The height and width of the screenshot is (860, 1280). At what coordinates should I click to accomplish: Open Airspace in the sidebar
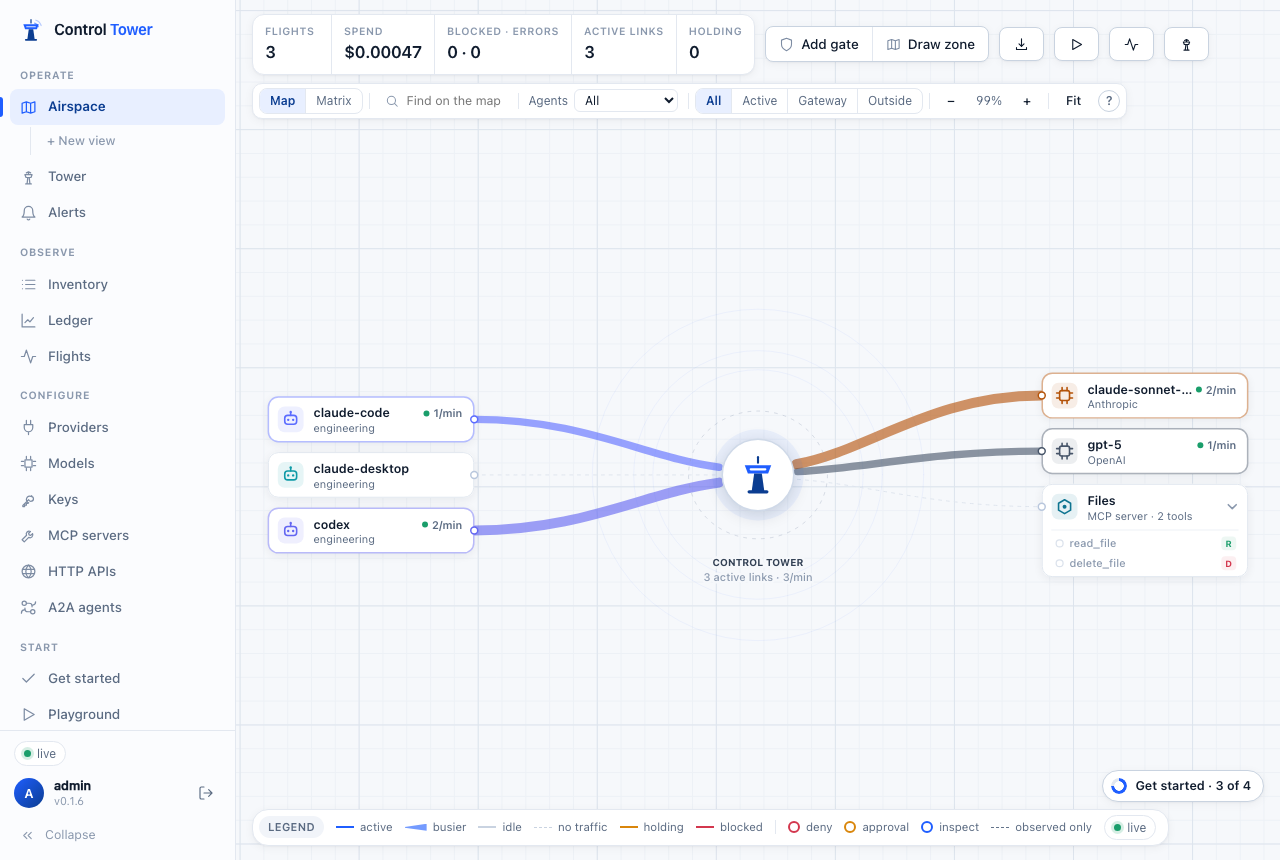(x=117, y=107)
